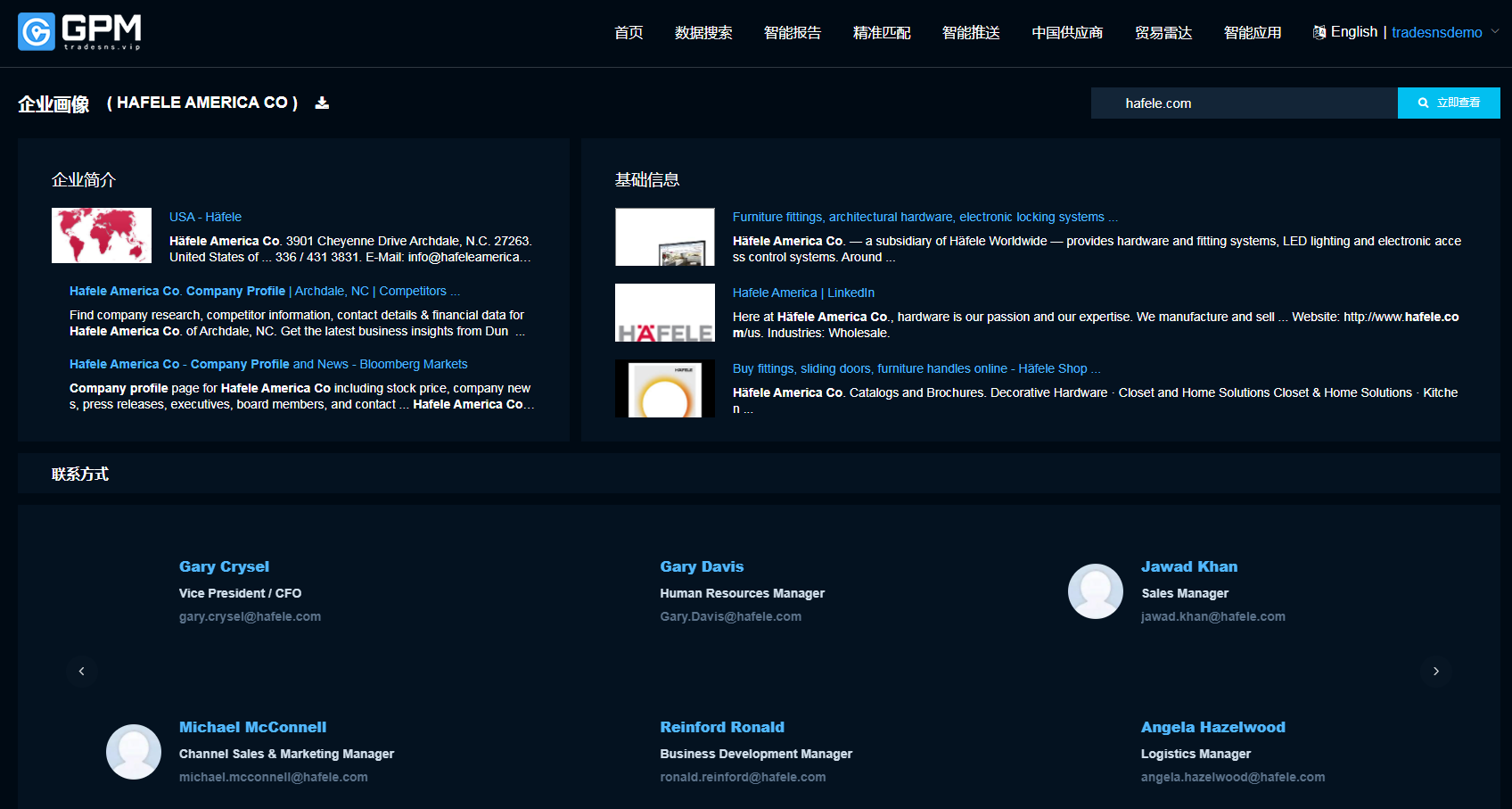Open the 数据搜索 menu item
Viewport: 1512px width, 809px height.
pyautogui.click(x=703, y=33)
